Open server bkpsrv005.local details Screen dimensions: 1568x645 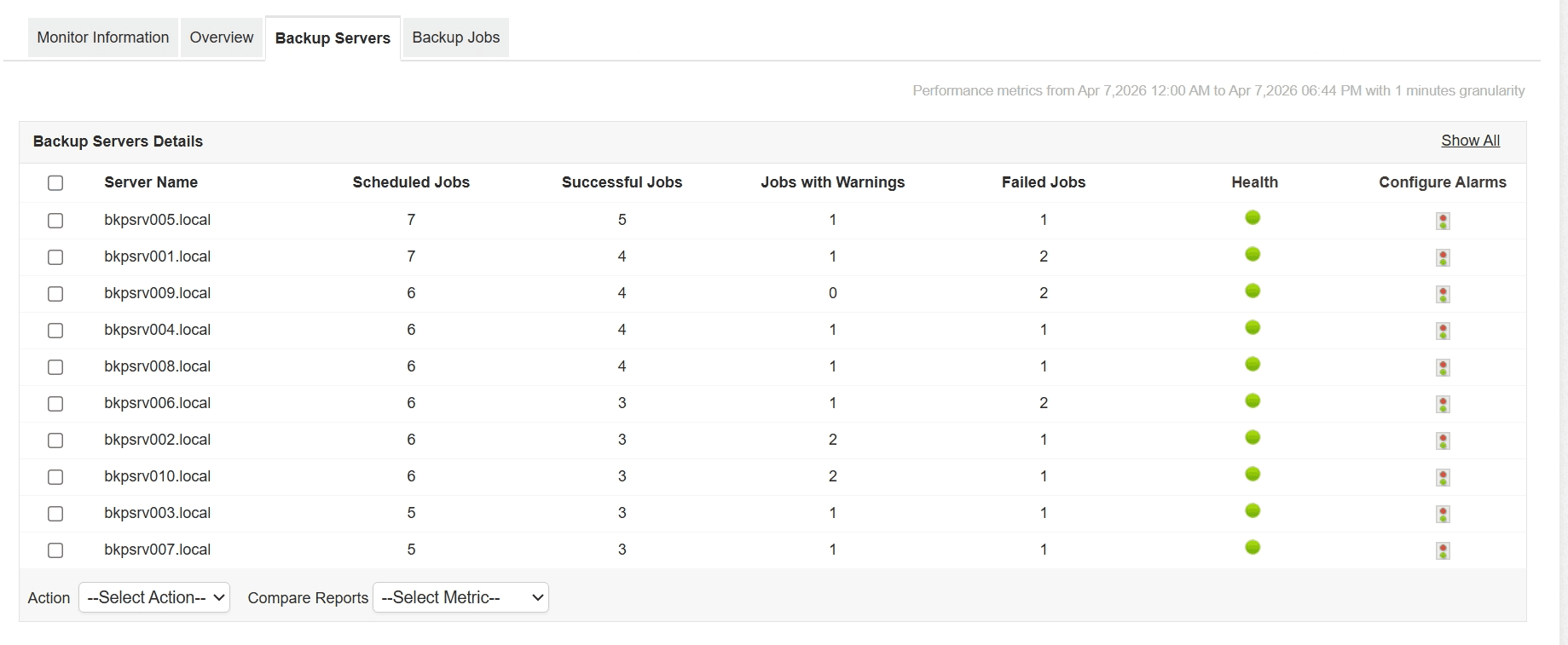click(x=158, y=220)
